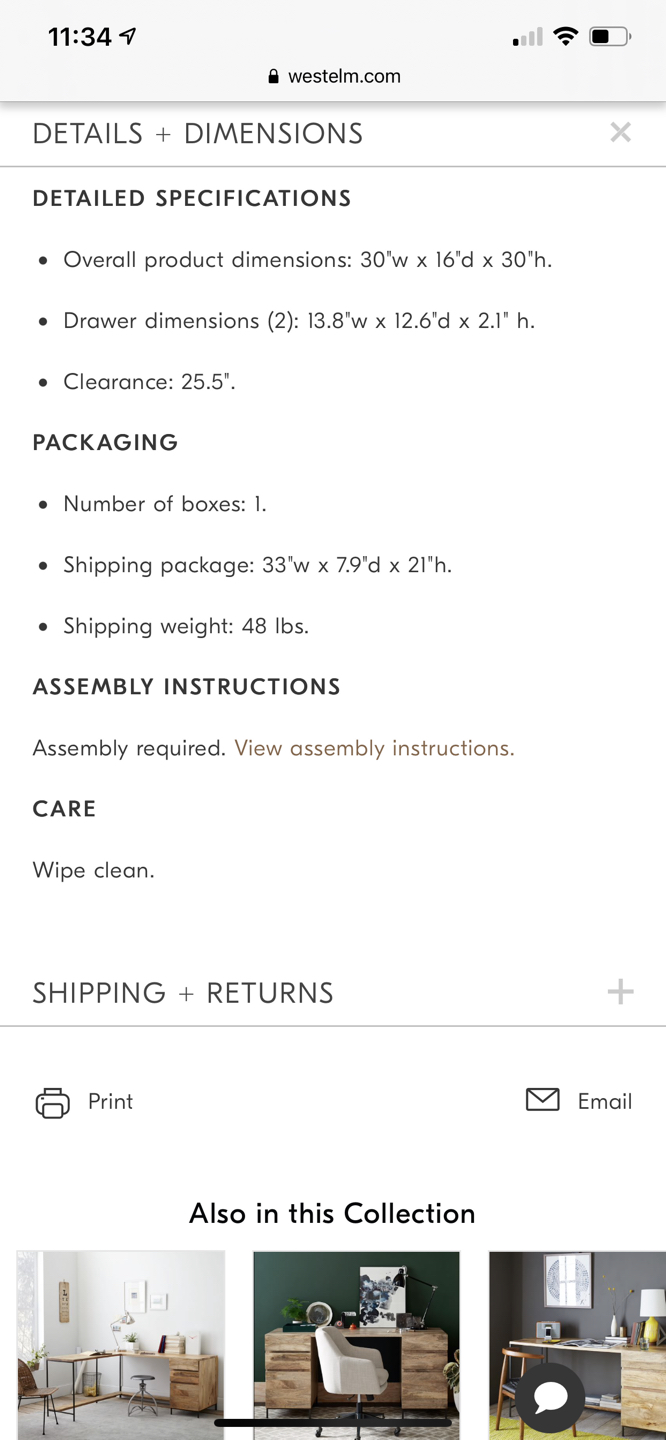The height and width of the screenshot is (1440, 666).
Task: Click the envelope email icon
Action: [543, 1100]
